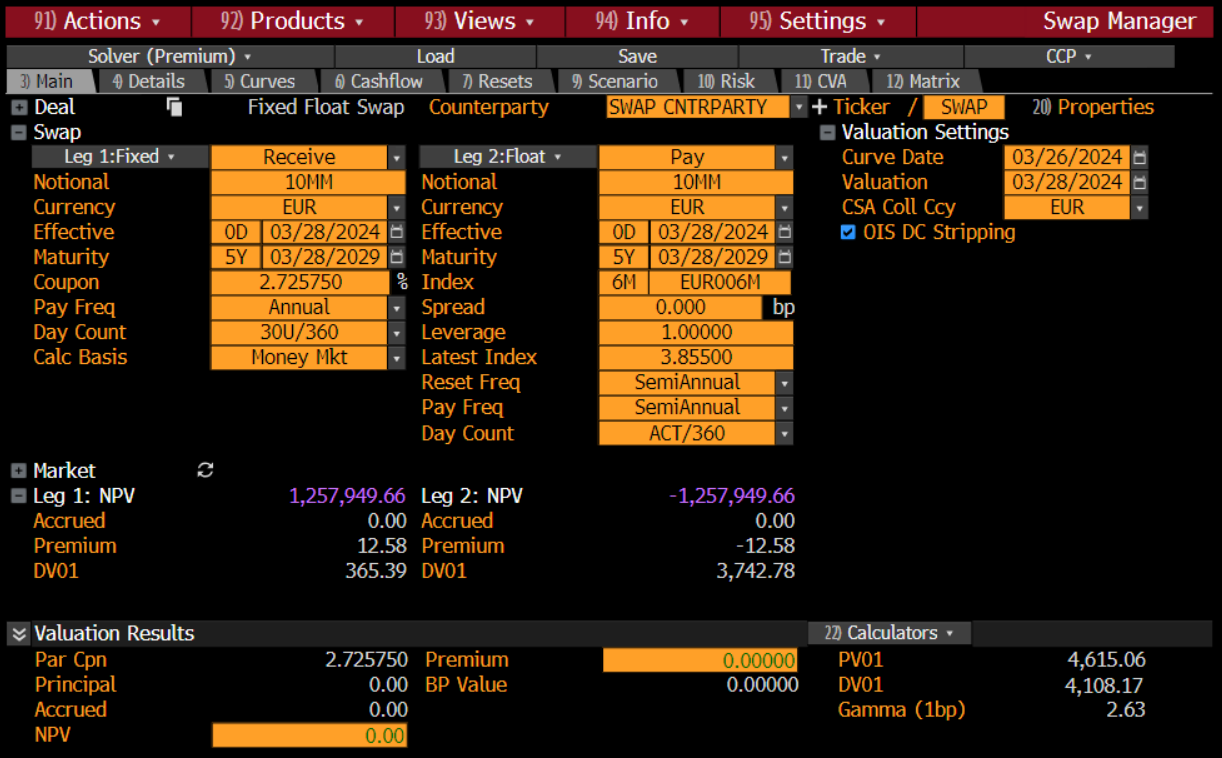The width and height of the screenshot is (1222, 758).
Task: Open the Counterparty dropdown arrow
Action: (799, 107)
